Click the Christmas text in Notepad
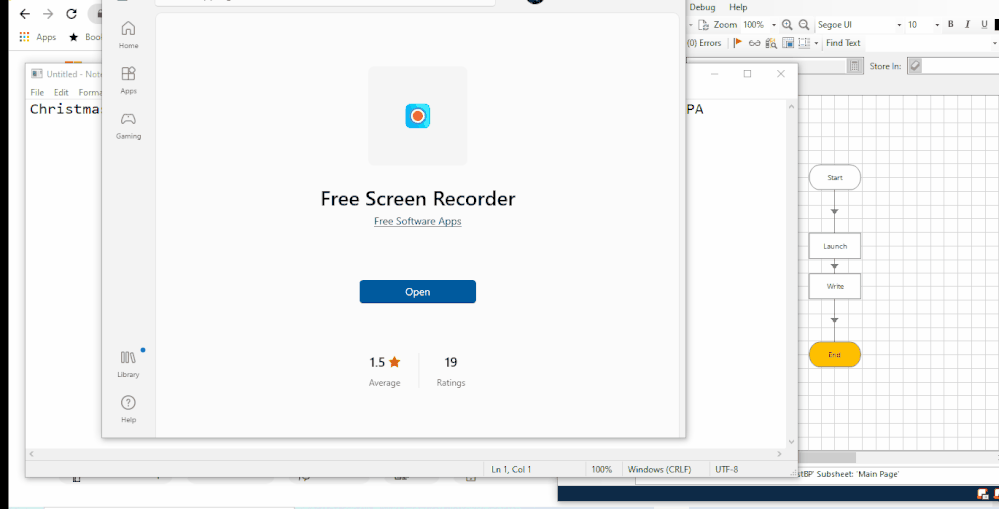This screenshot has width=999, height=509. click(66, 109)
